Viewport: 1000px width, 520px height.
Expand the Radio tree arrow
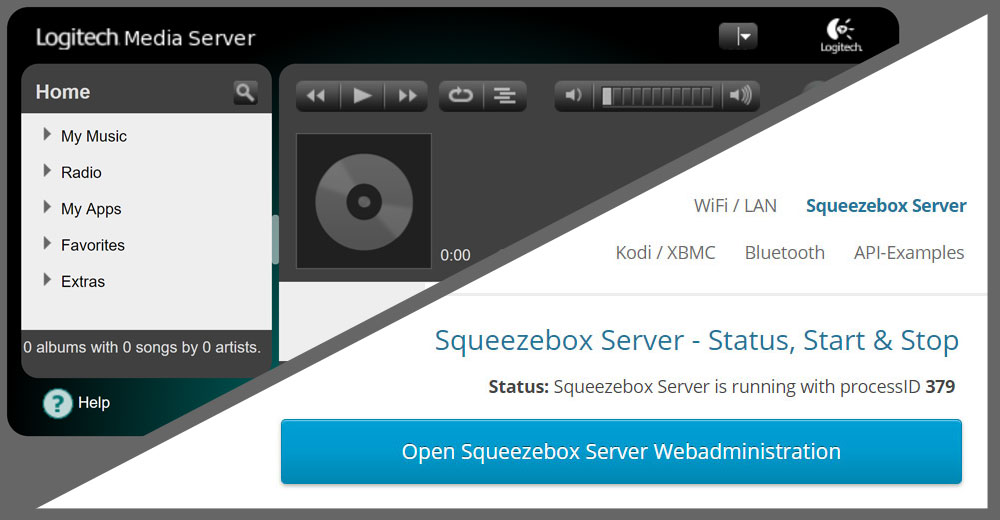(x=47, y=170)
